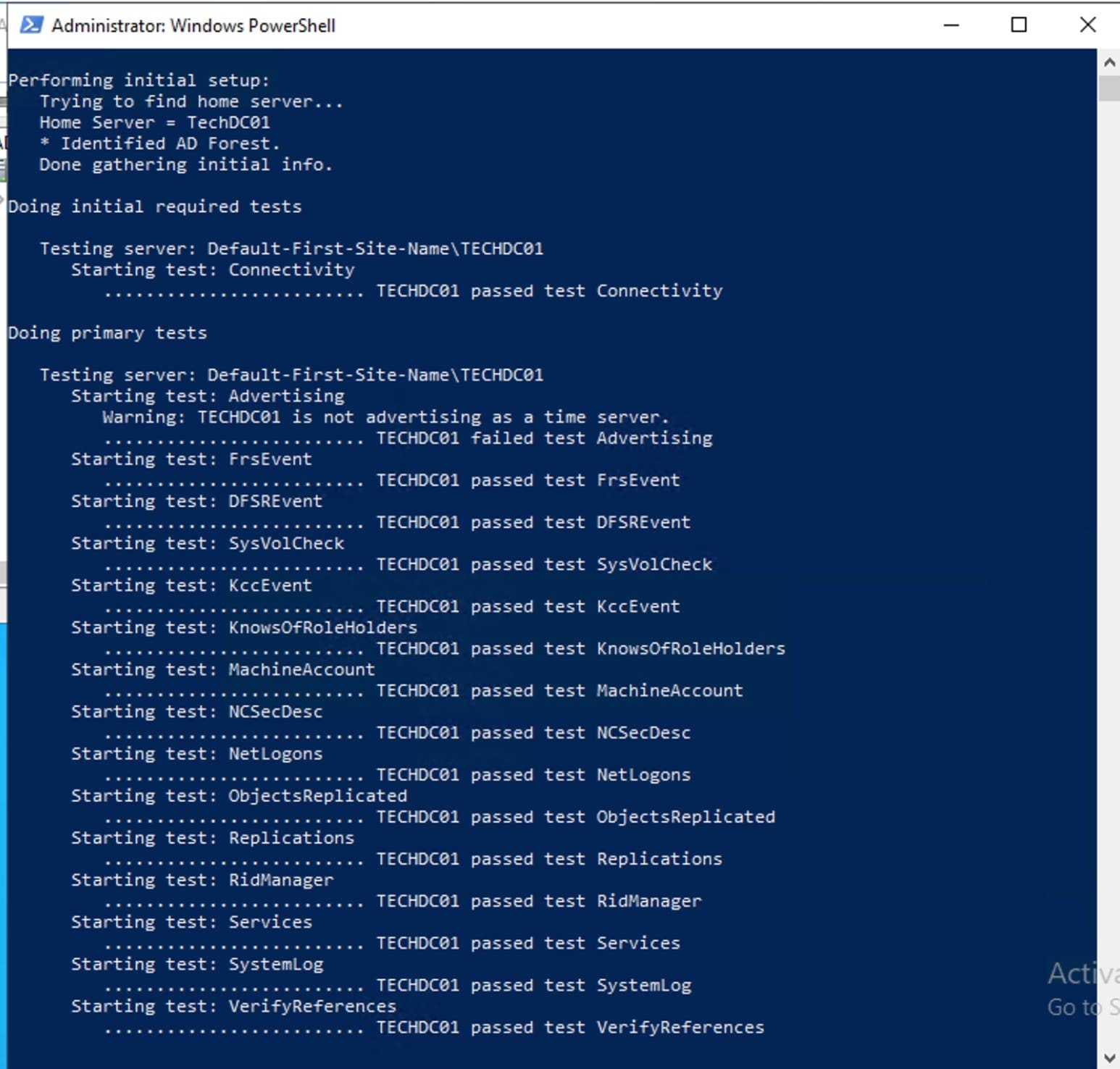This screenshot has width=1120, height=1069.
Task: Click 'passed test Connectivity' result text
Action: (x=549, y=291)
